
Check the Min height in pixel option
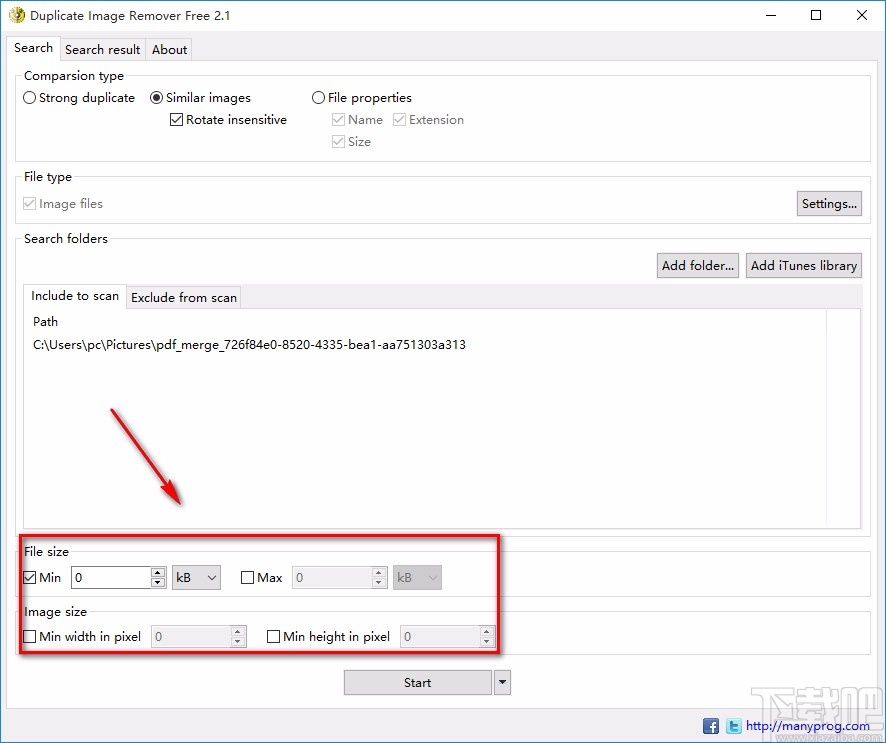tap(273, 636)
